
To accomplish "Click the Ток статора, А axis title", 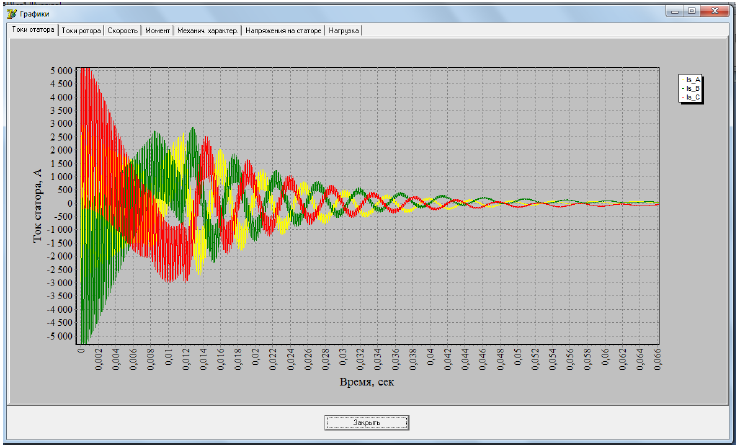I will pyautogui.click(x=39, y=205).
